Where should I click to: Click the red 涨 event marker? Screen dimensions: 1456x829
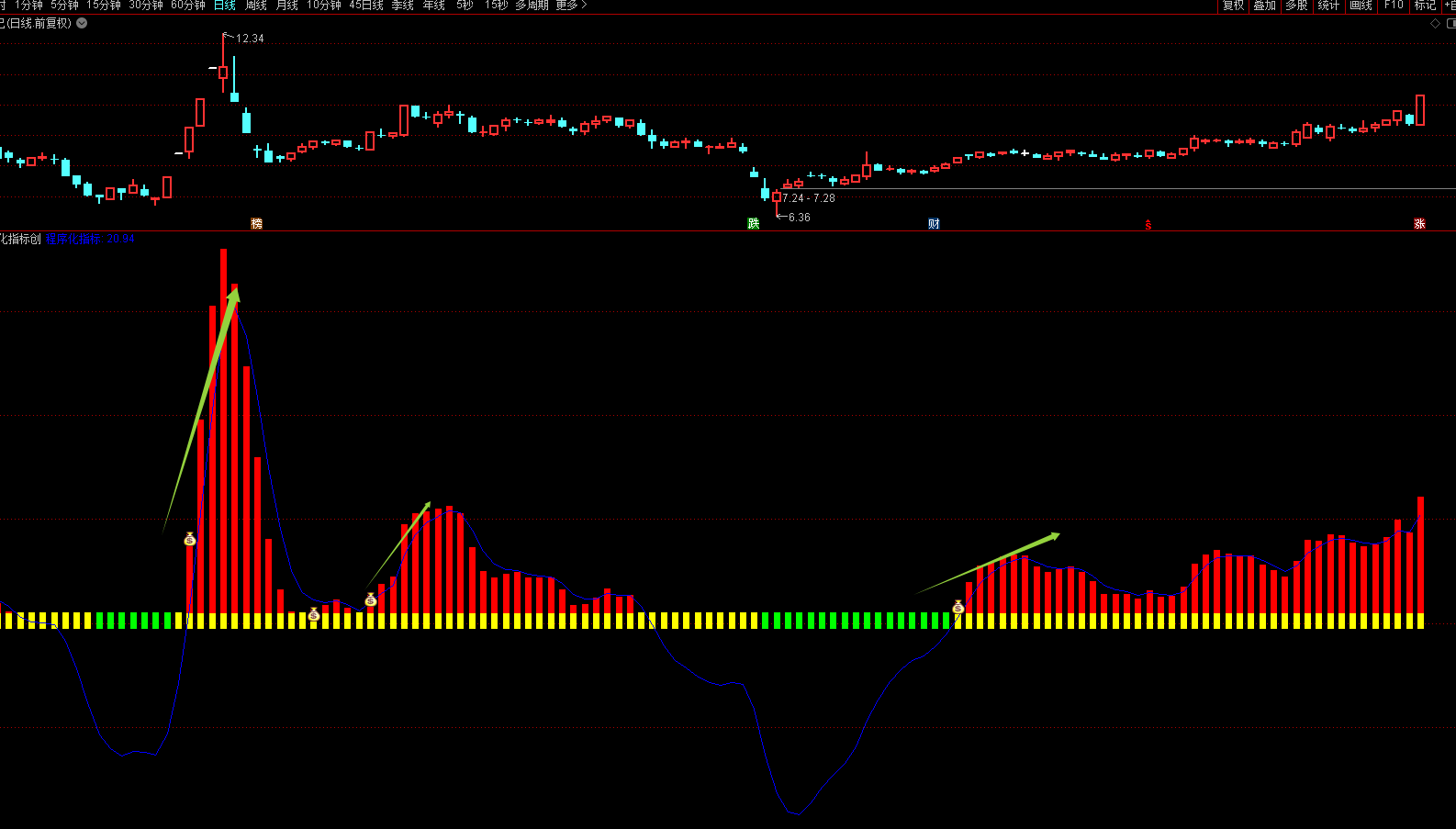[x=1419, y=224]
